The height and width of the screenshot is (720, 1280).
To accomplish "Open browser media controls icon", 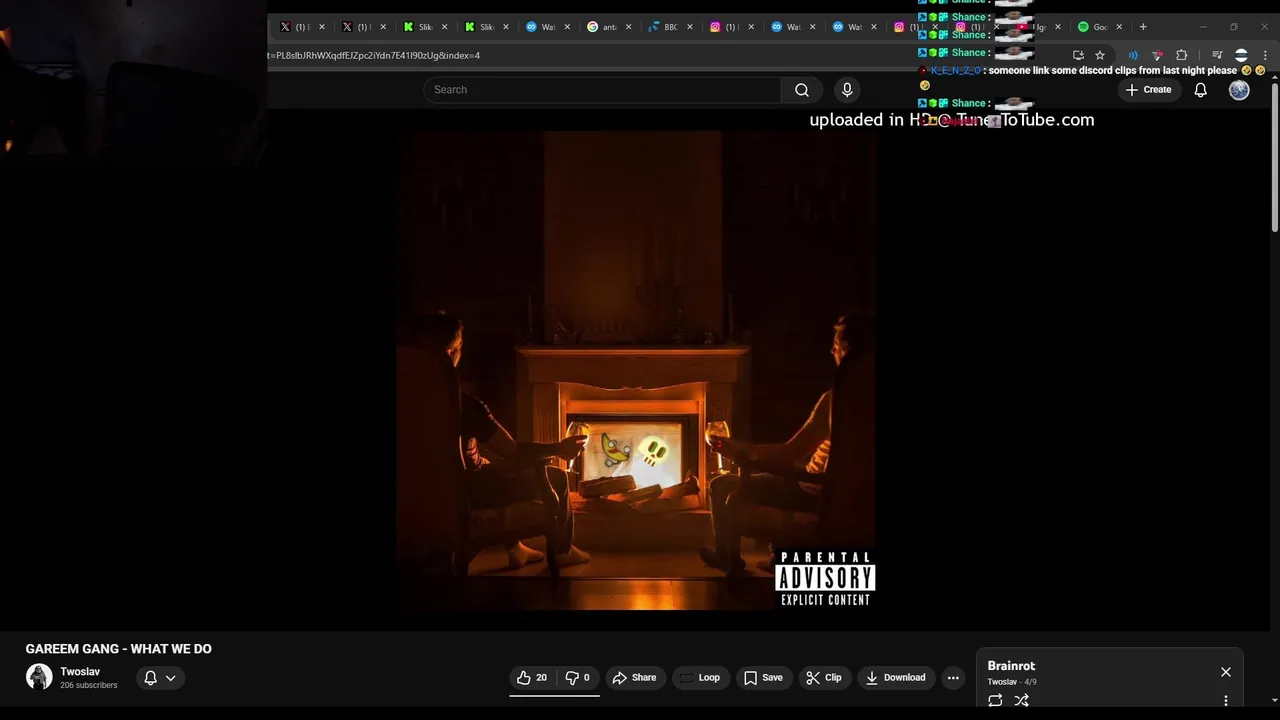I will (x=1217, y=56).
